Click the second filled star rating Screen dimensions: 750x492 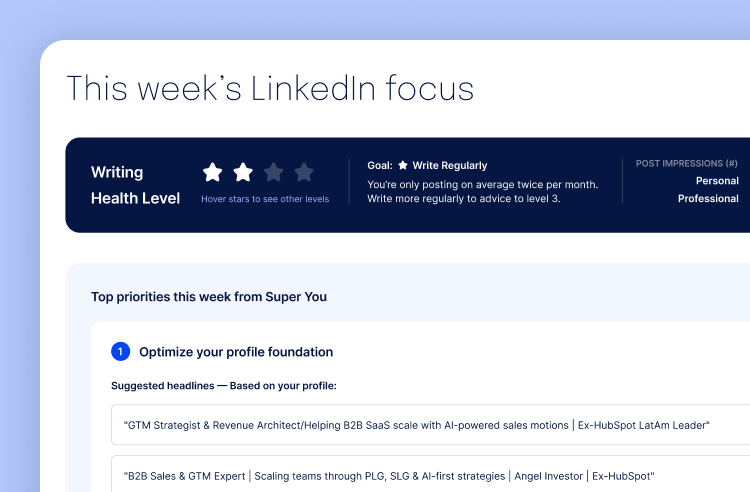(x=243, y=172)
